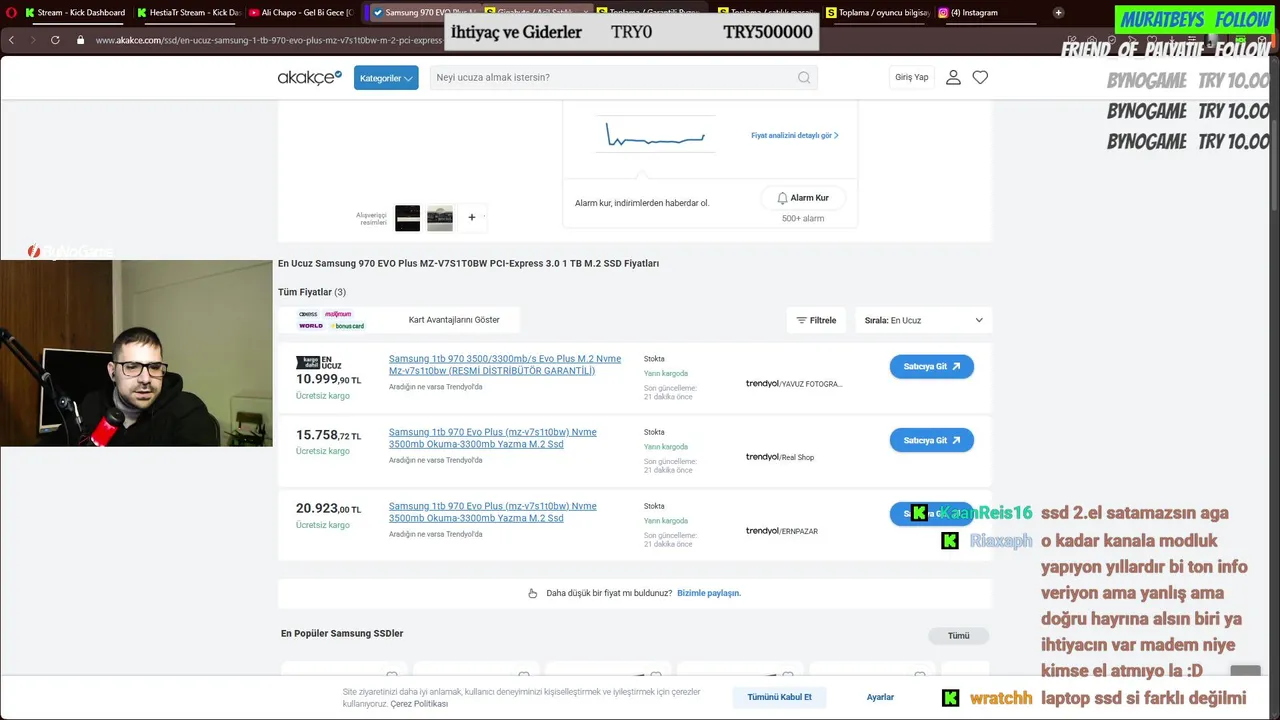This screenshot has width=1280, height=720.
Task: Open the first shopper image thumbnail
Action: point(408,218)
